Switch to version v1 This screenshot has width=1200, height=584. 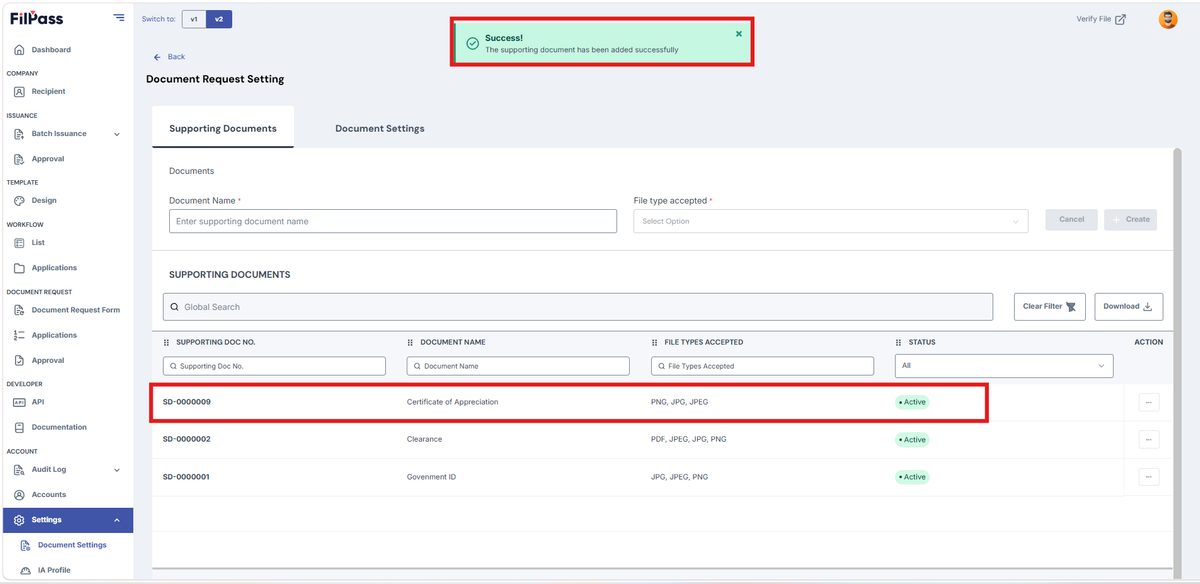click(x=195, y=19)
